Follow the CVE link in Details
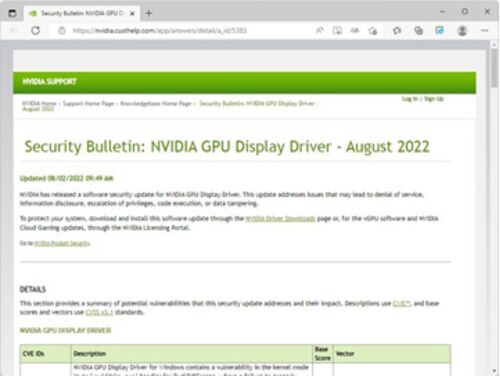The height and width of the screenshot is (376, 500). pos(401,303)
